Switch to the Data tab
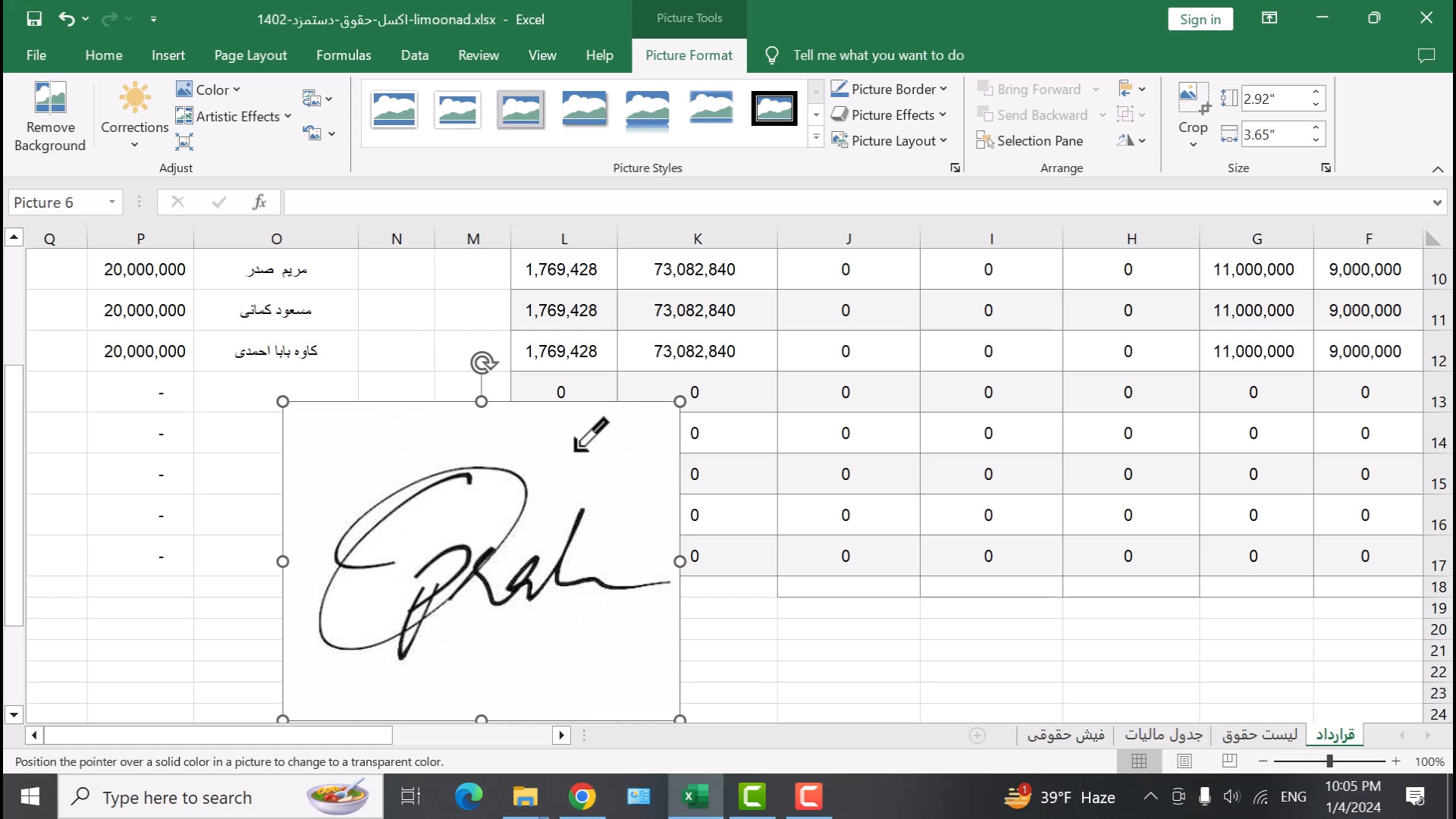 pos(415,55)
